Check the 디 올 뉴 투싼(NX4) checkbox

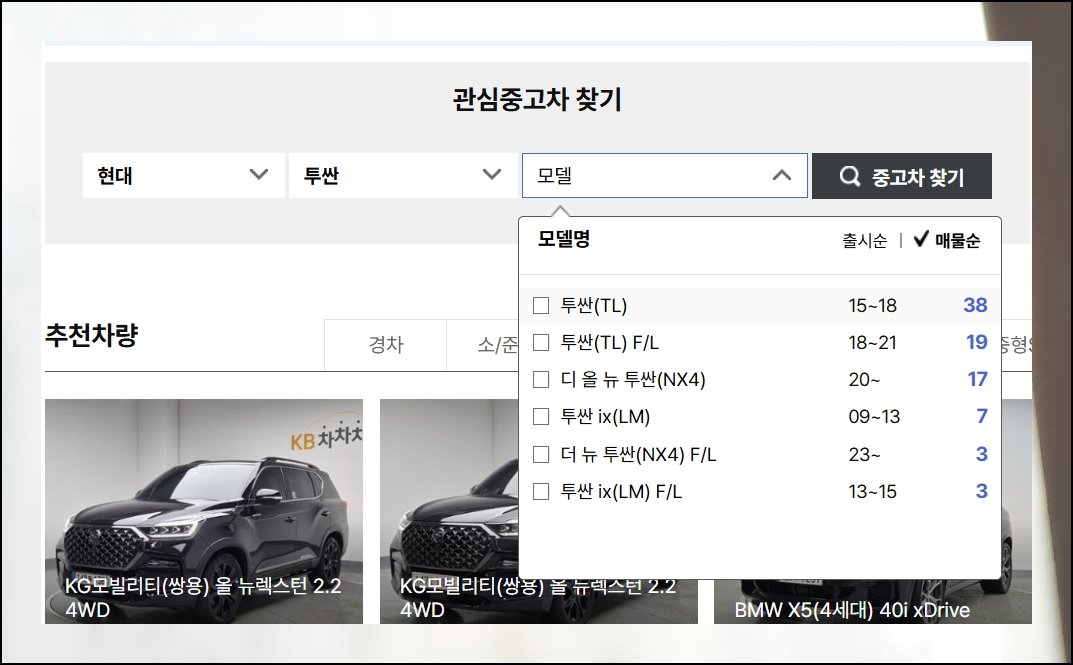[x=541, y=380]
